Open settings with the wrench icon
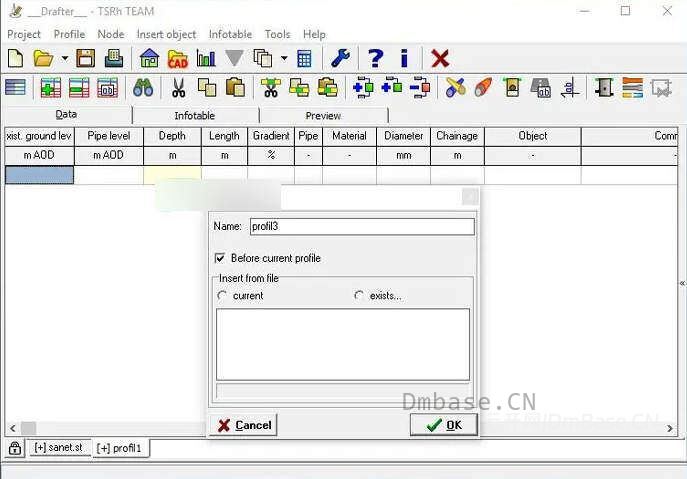687x479 pixels. click(340, 58)
